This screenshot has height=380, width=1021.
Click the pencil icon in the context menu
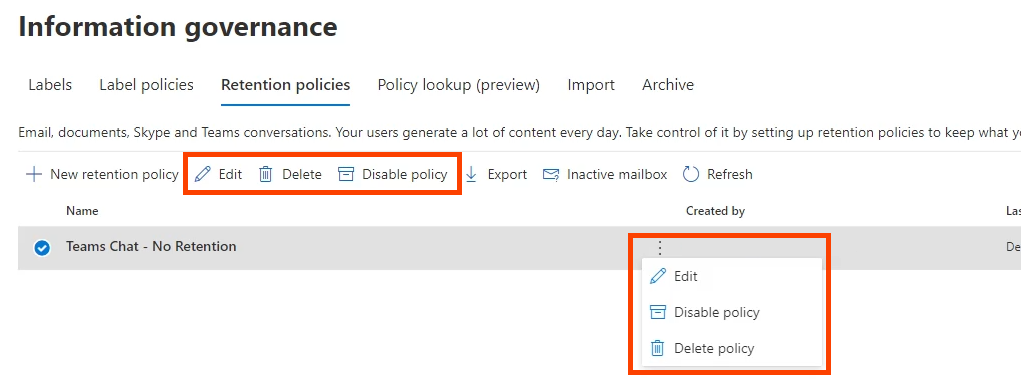658,276
